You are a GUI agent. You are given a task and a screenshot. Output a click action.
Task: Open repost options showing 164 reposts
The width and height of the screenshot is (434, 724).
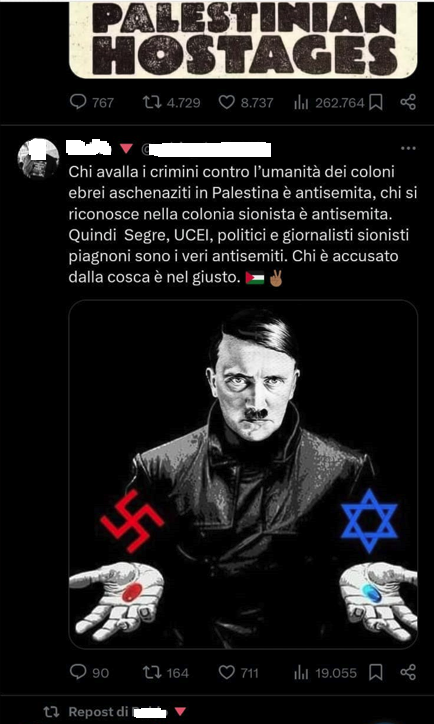165,673
